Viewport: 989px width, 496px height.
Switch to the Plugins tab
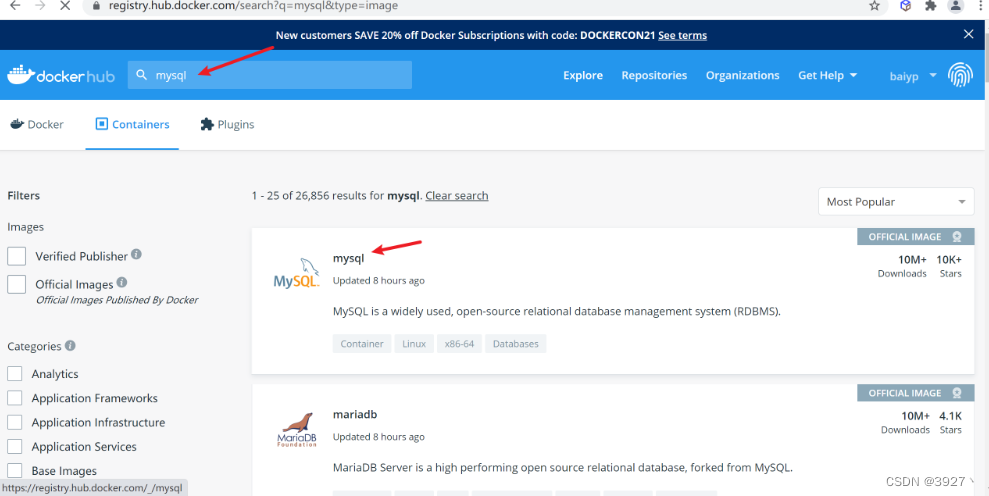227,124
